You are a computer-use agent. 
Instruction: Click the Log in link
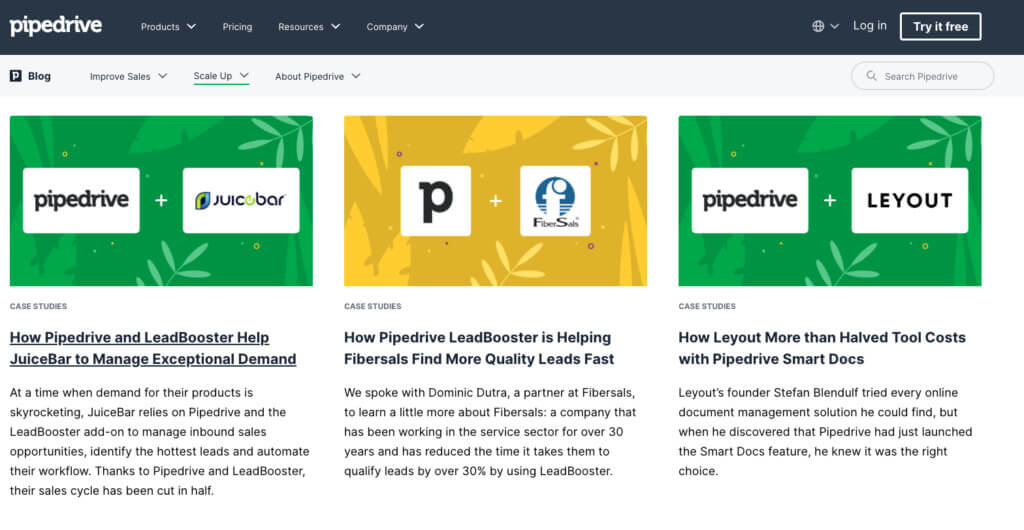(x=870, y=25)
